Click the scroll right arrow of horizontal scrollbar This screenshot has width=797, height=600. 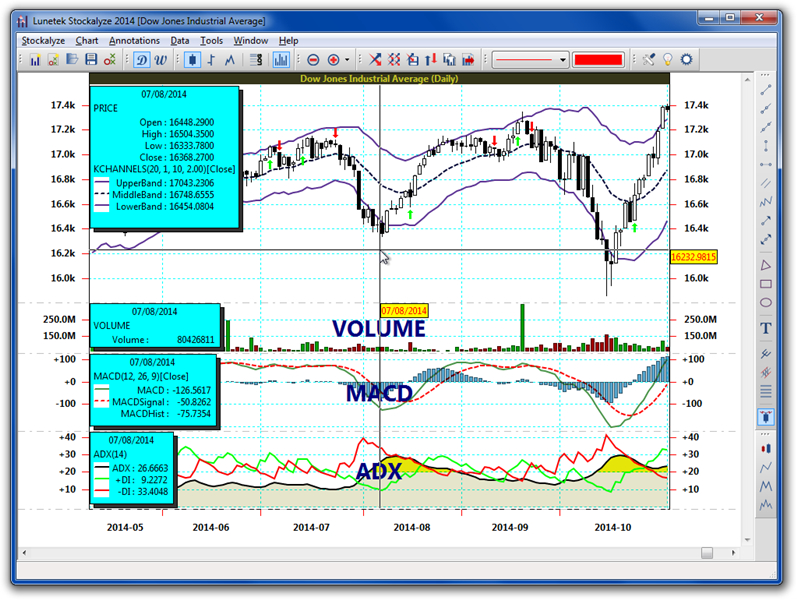(733, 552)
